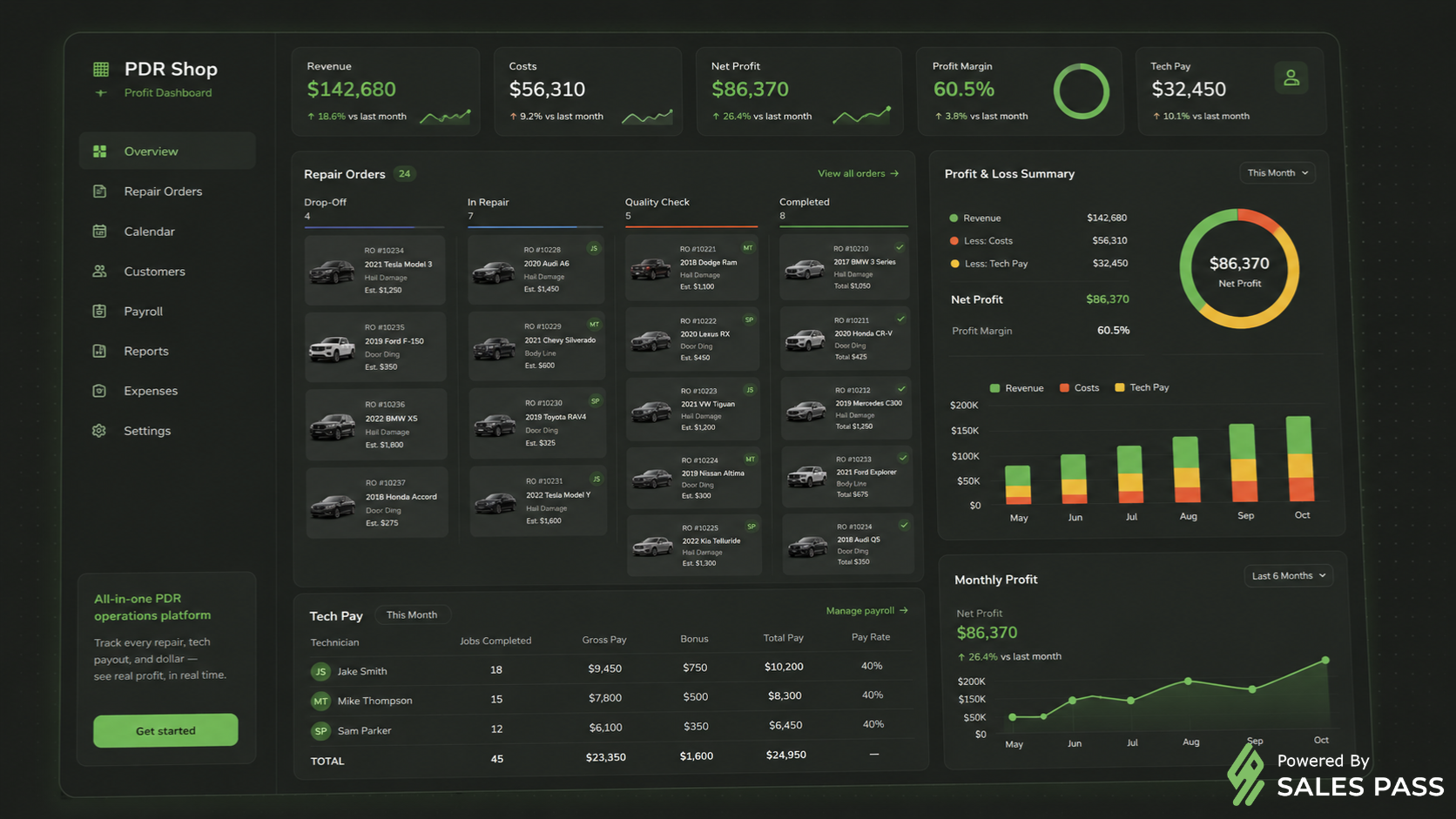This screenshot has height=819, width=1456.
Task: Open RO #10237 Honda Accord card
Action: point(377,502)
